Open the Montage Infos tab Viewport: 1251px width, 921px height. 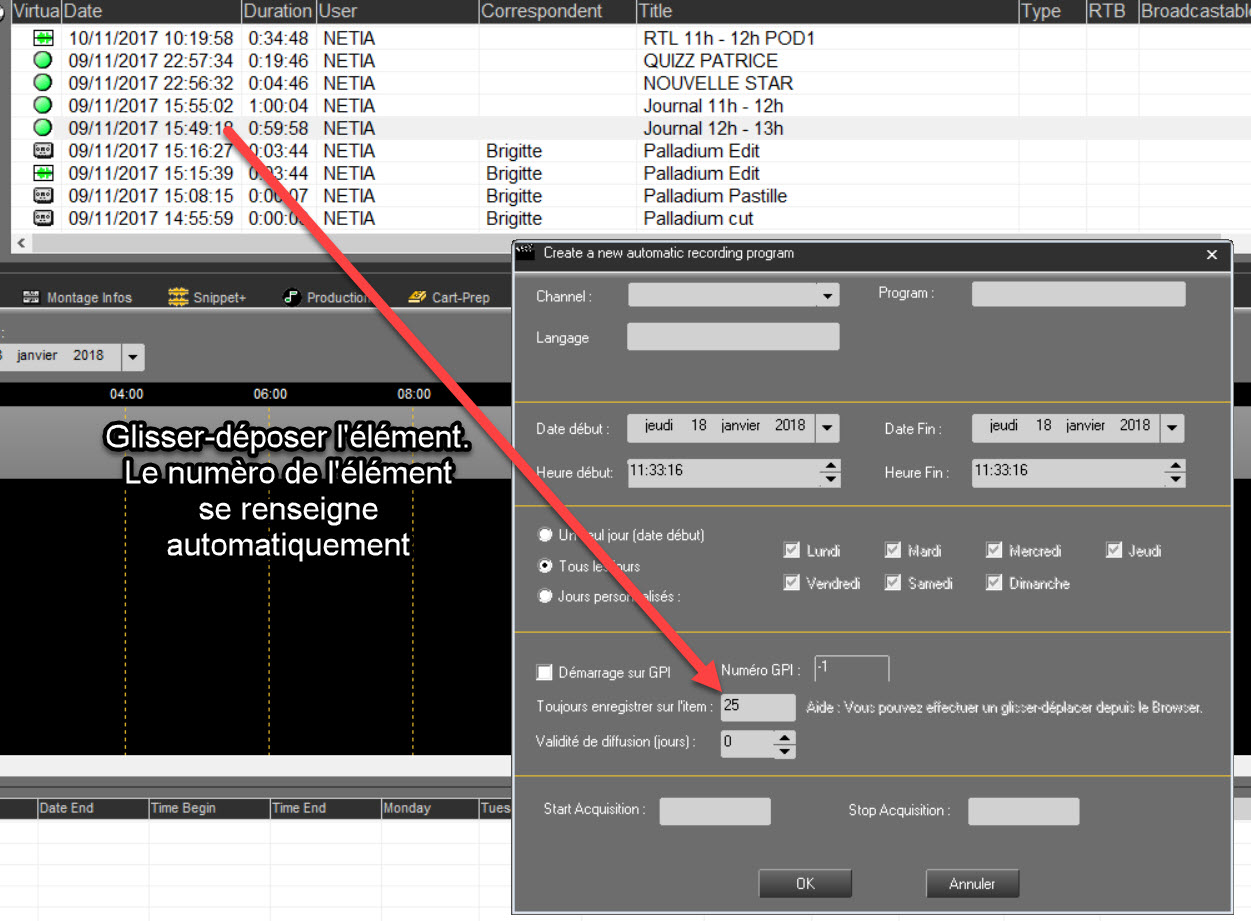(78, 297)
